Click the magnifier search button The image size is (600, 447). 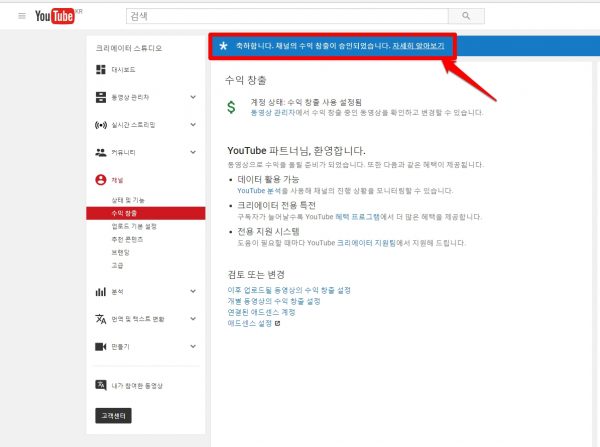point(466,16)
